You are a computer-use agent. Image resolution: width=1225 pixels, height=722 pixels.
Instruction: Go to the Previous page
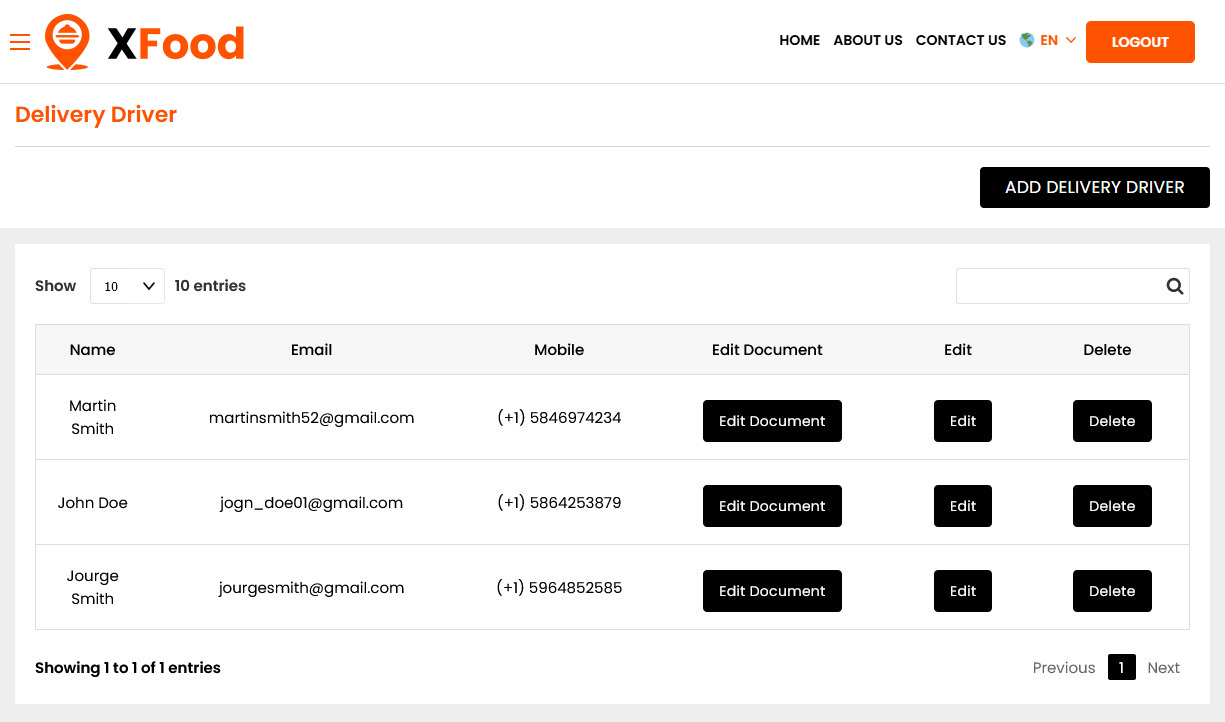(1063, 668)
